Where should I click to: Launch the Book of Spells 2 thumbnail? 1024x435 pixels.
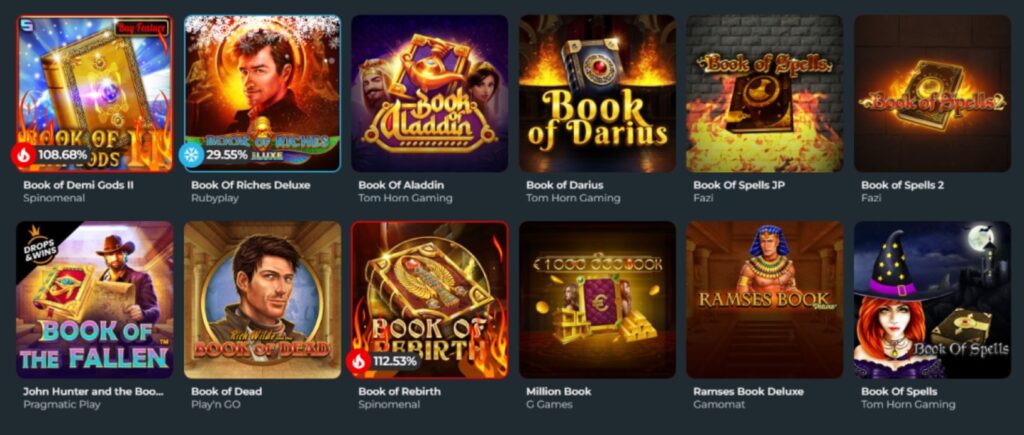point(933,93)
